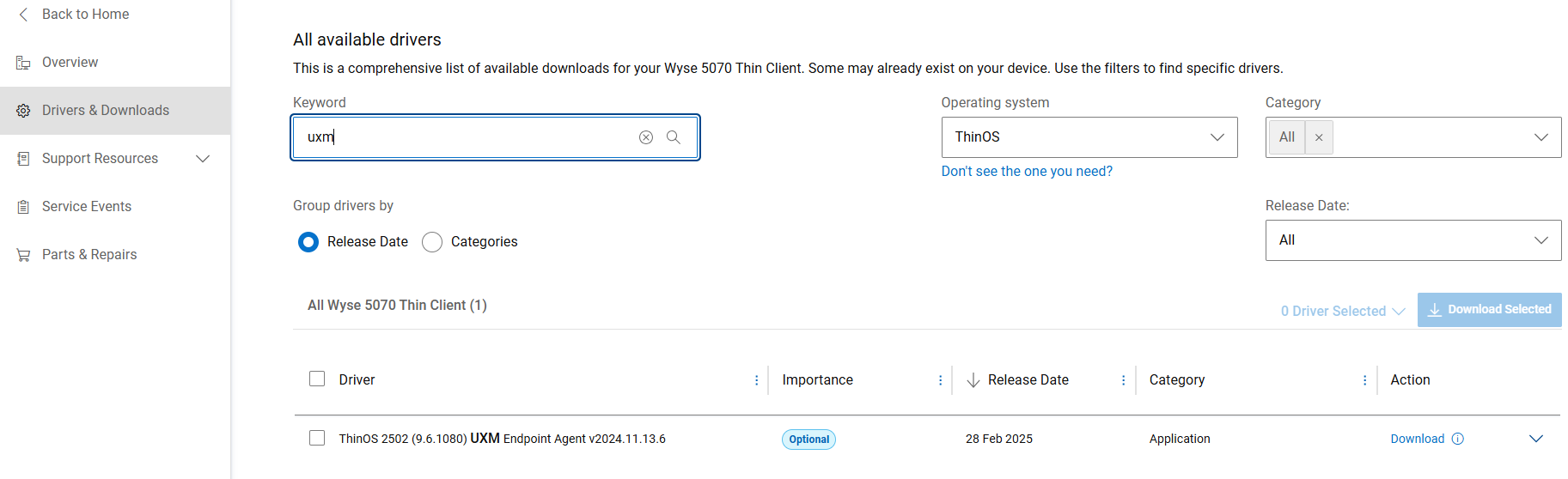Open the Importance column options menu
The width and height of the screenshot is (1568, 479).
(940, 380)
